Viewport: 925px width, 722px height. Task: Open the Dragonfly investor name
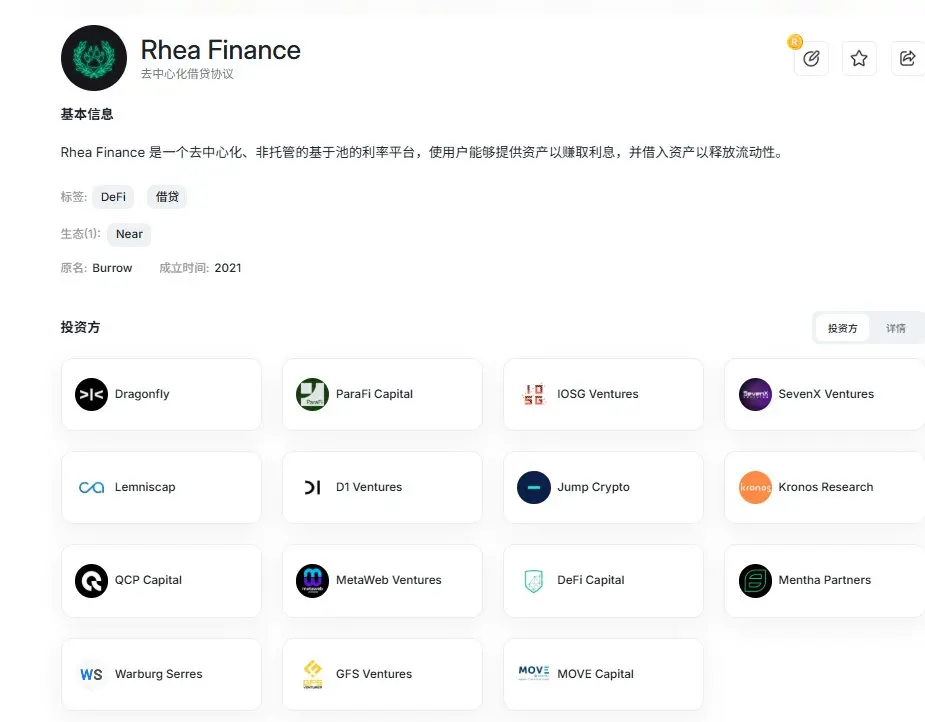(142, 394)
